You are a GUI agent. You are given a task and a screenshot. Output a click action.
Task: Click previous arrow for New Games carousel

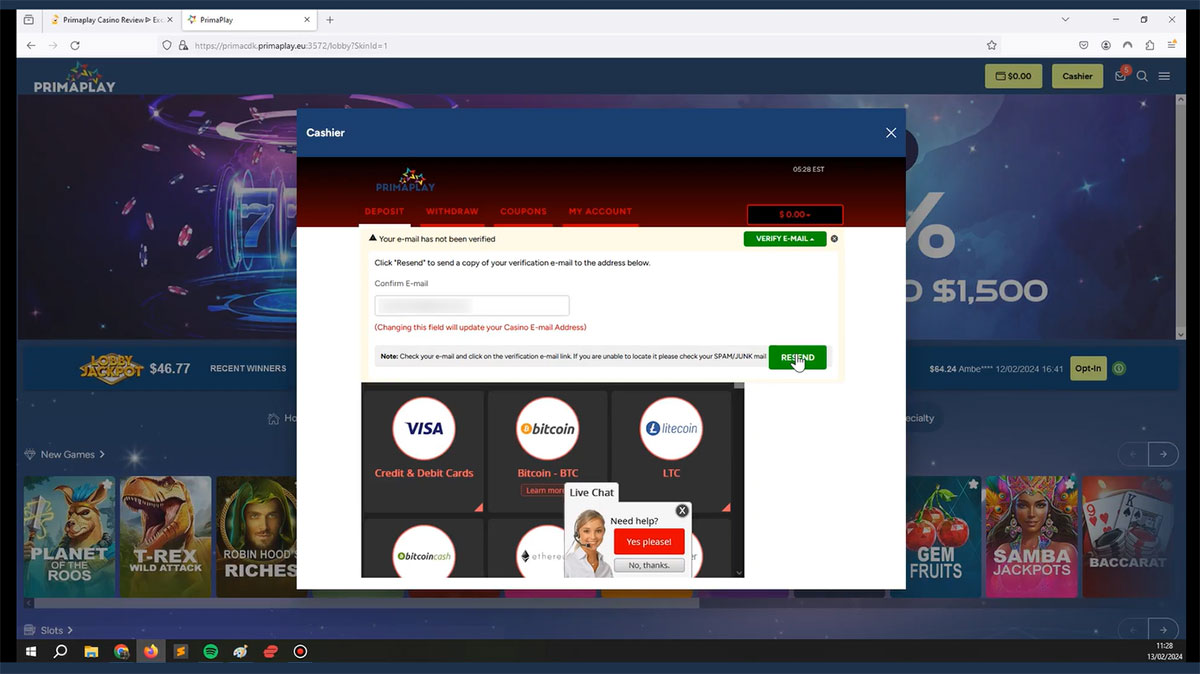(1133, 454)
